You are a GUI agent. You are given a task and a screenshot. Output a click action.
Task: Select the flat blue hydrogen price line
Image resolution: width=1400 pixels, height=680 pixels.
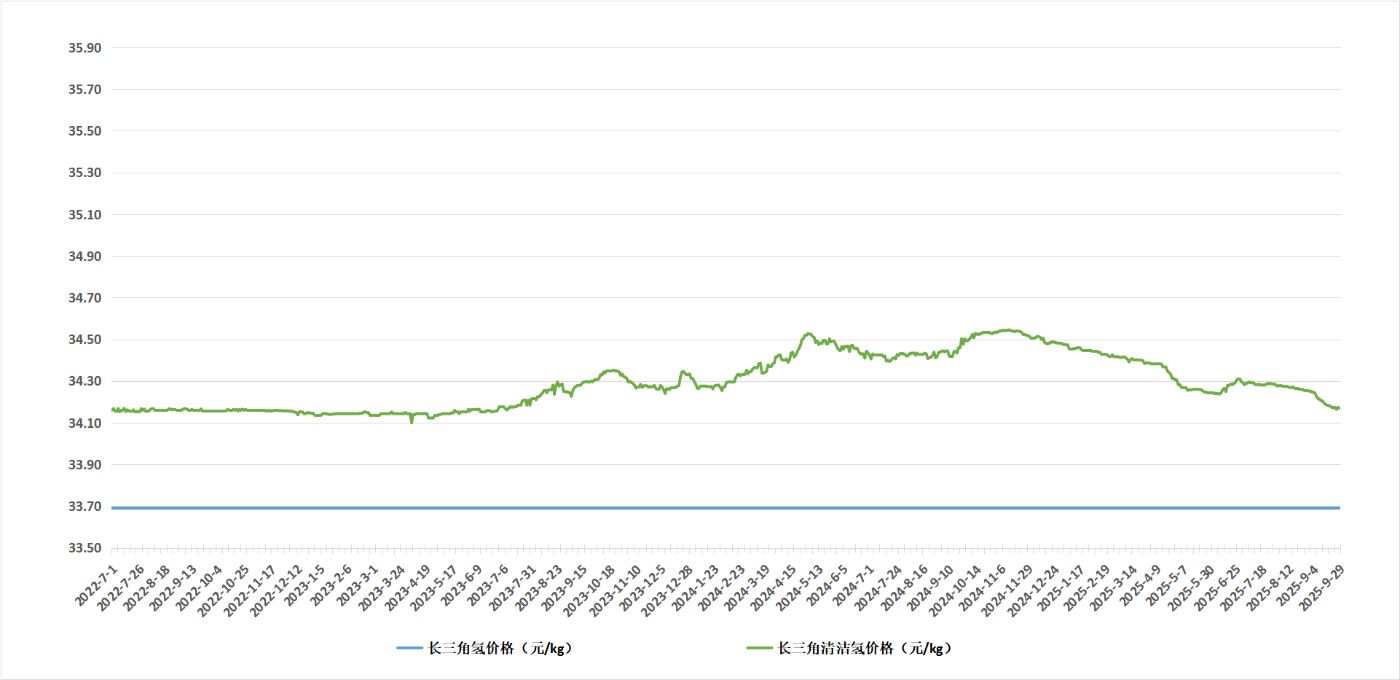pyautogui.click(x=700, y=508)
